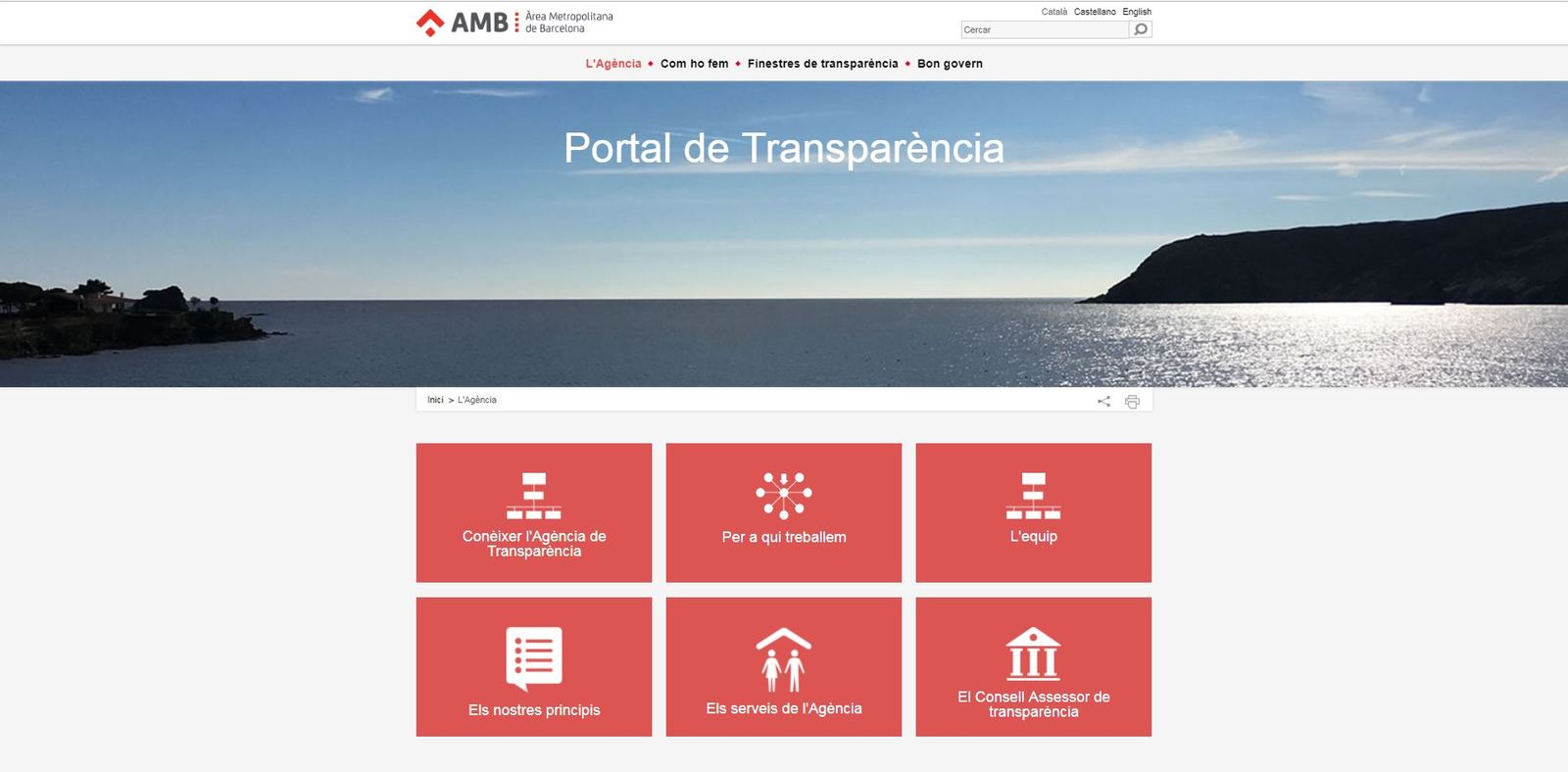Click the print icon in breadcrumb bar

(x=1132, y=402)
